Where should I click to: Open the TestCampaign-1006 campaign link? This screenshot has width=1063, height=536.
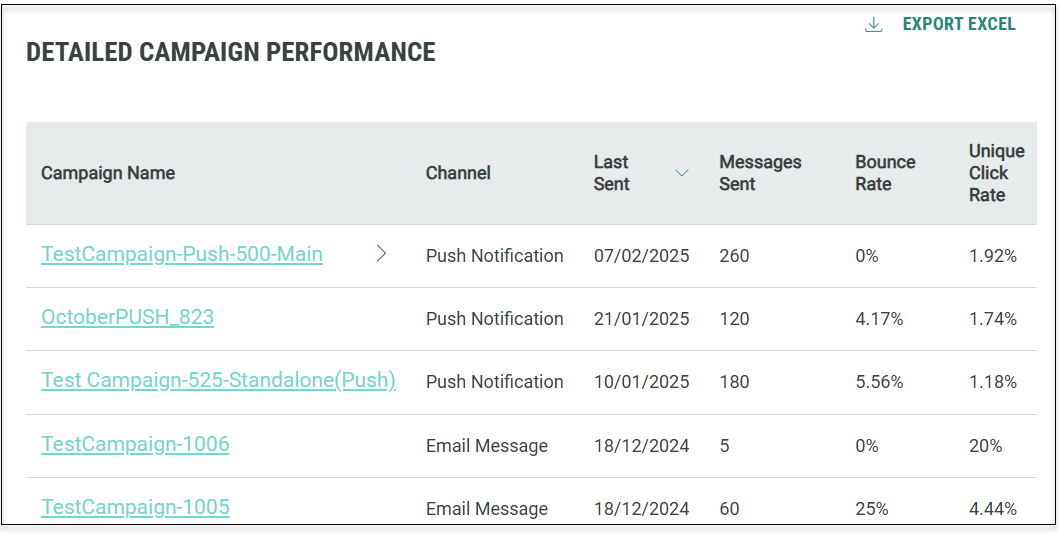pyautogui.click(x=135, y=443)
